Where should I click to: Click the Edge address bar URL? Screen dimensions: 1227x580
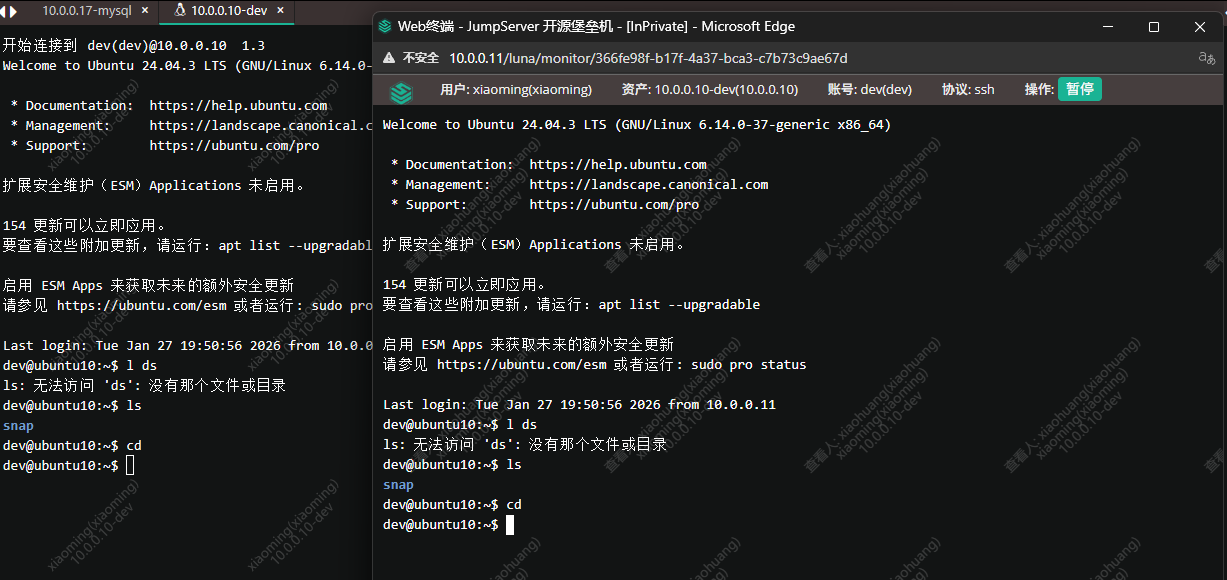[648, 58]
